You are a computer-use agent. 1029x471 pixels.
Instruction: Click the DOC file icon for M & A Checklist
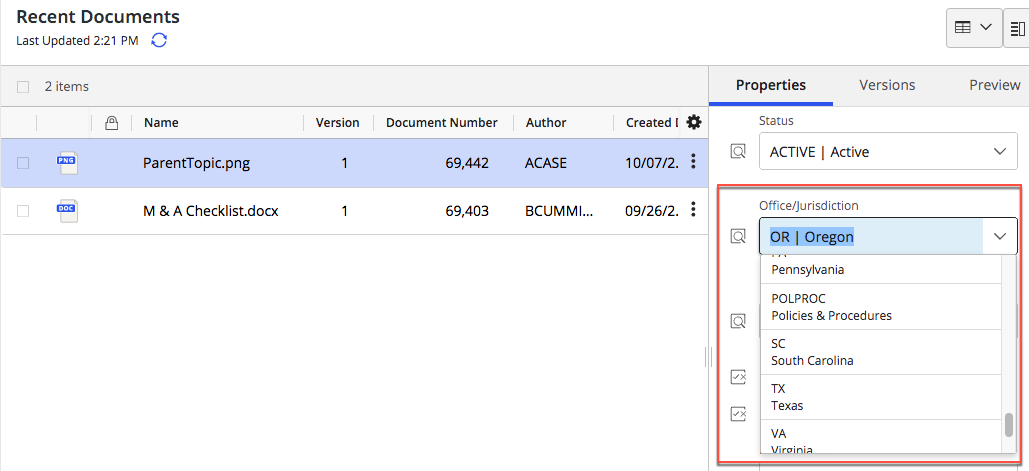(67, 210)
